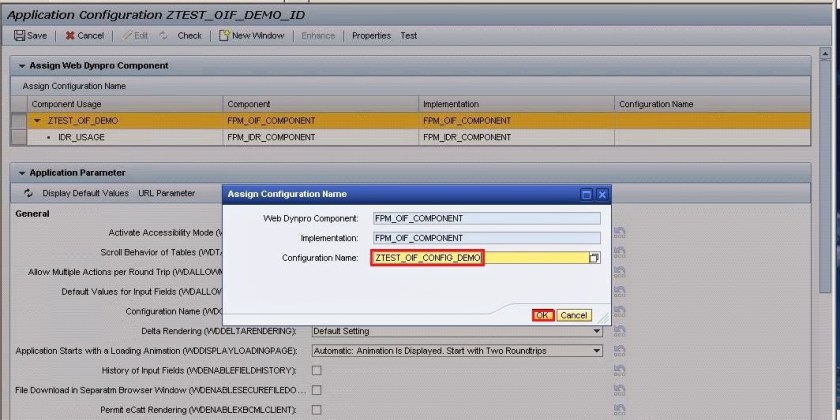The image size is (840, 420).
Task: Toggle the History of Input Fields checkbox
Action: tap(317, 371)
